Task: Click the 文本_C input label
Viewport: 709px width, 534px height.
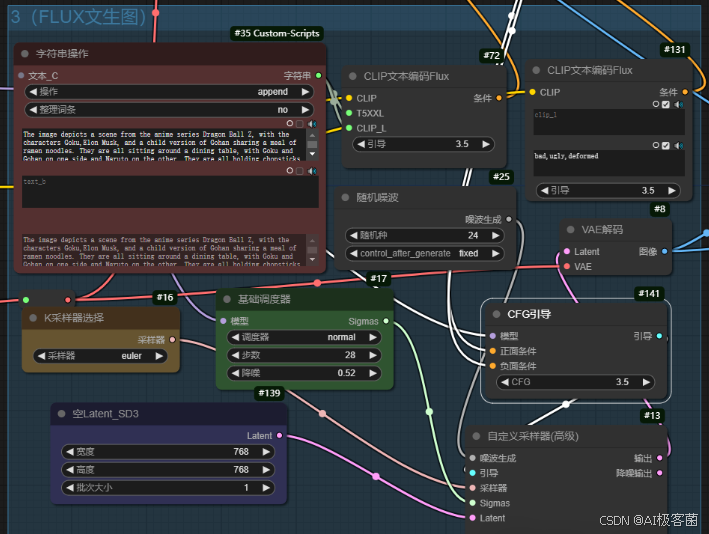Action: (x=43, y=76)
